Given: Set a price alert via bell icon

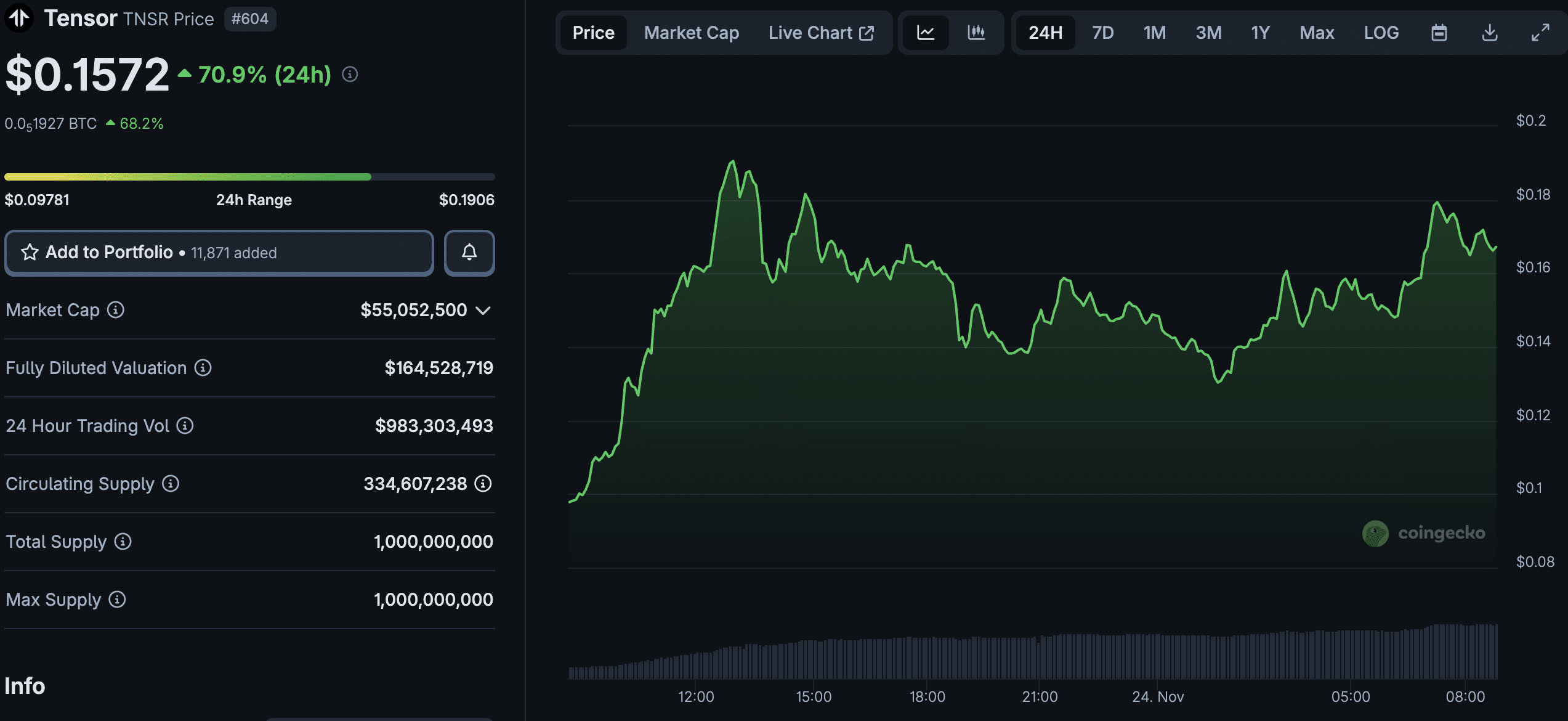Looking at the screenshot, I should (x=469, y=253).
